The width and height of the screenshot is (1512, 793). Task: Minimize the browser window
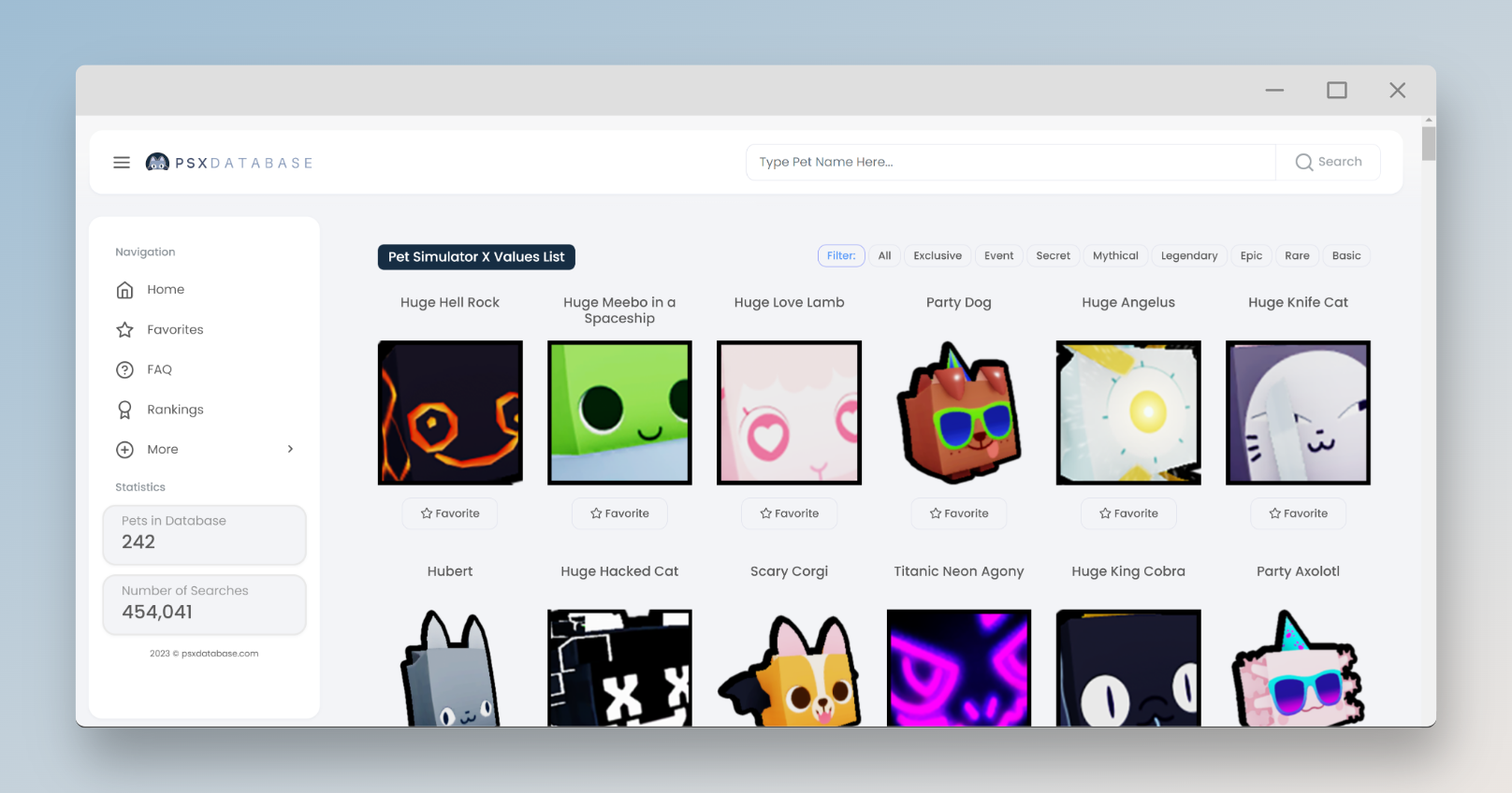click(1274, 91)
